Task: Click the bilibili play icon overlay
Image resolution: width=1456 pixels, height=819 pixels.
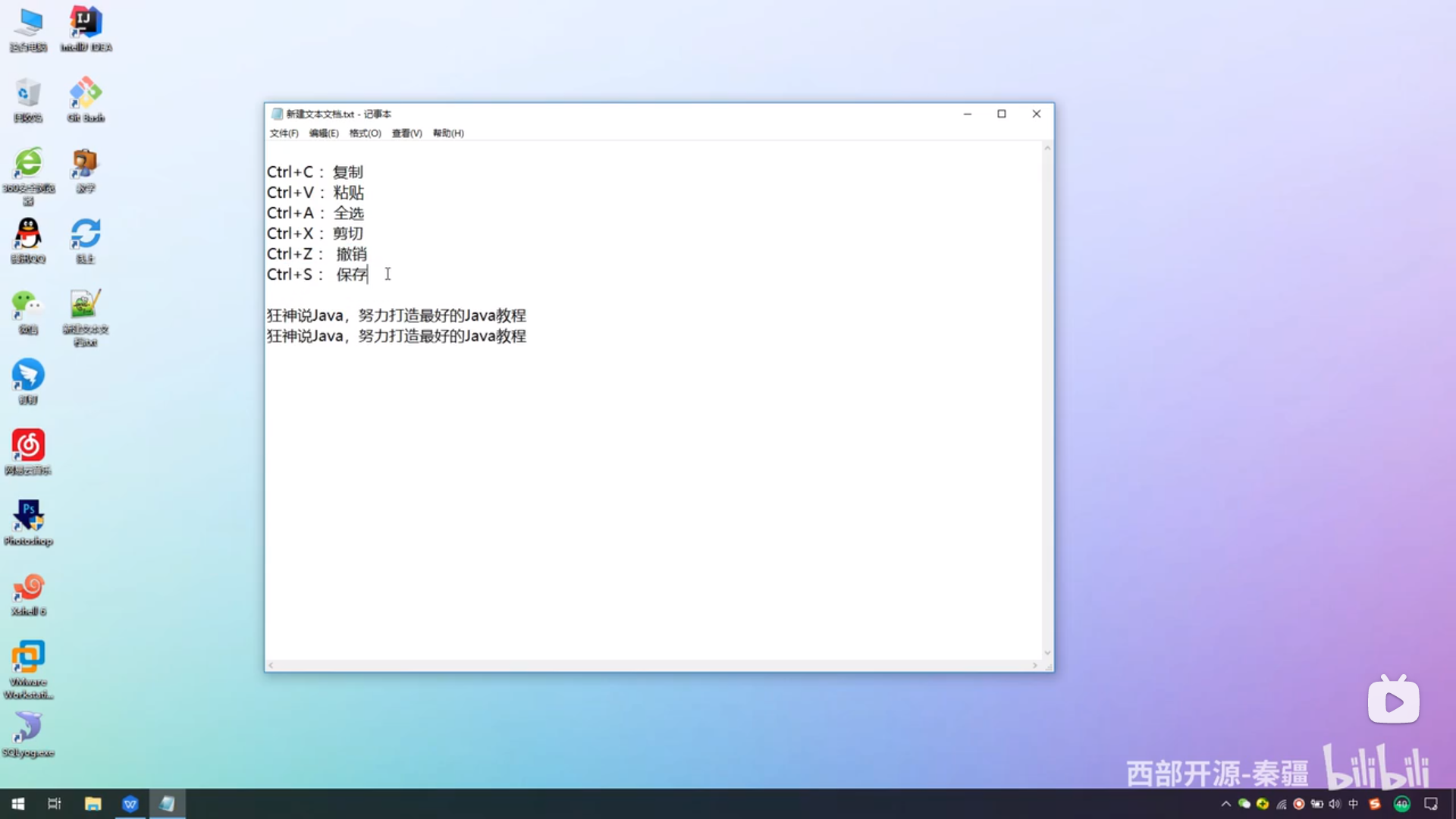Action: click(1393, 701)
